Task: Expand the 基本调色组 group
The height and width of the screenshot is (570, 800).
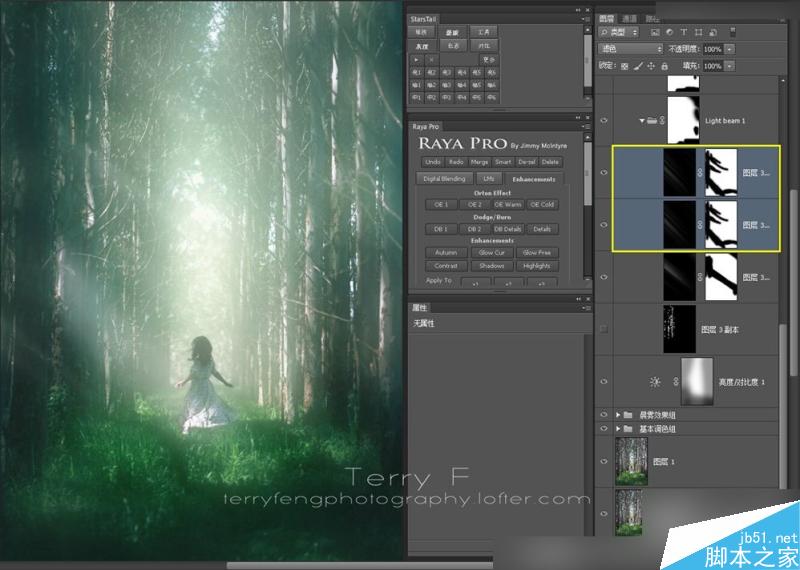Action: [x=618, y=429]
